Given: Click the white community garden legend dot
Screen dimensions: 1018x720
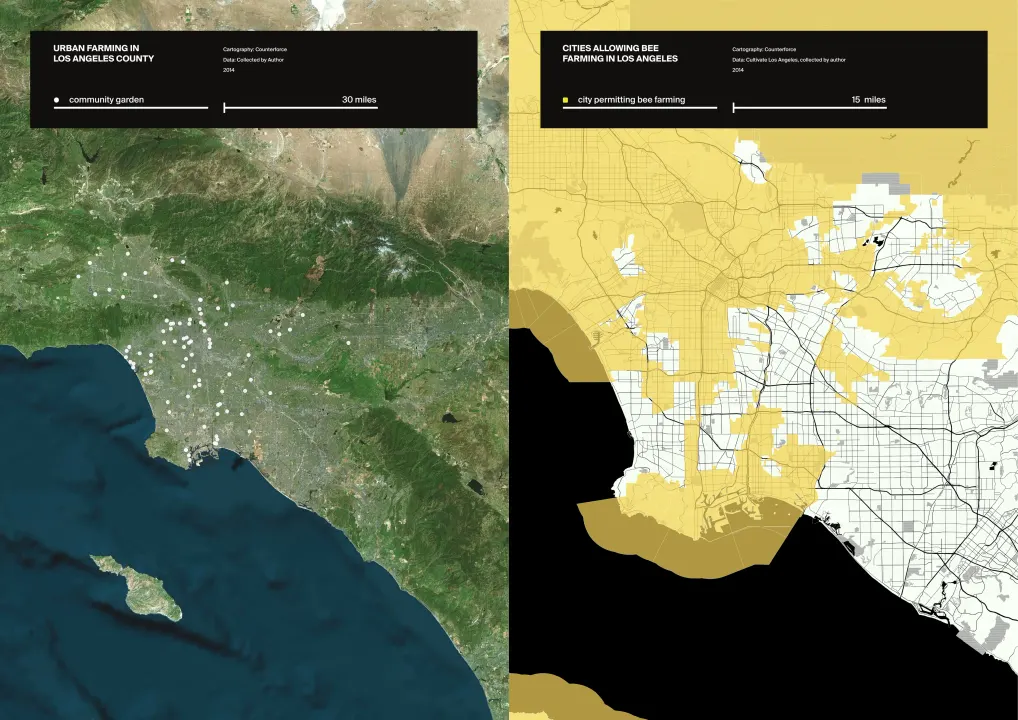Looking at the screenshot, I should pyautogui.click(x=56, y=100).
